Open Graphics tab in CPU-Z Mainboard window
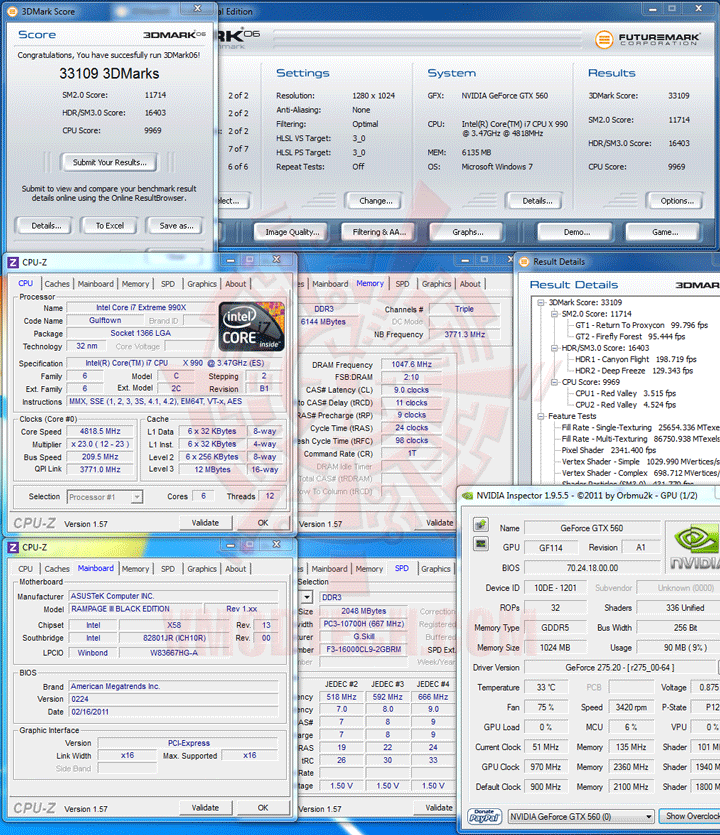This screenshot has width=720, height=835. [202, 569]
